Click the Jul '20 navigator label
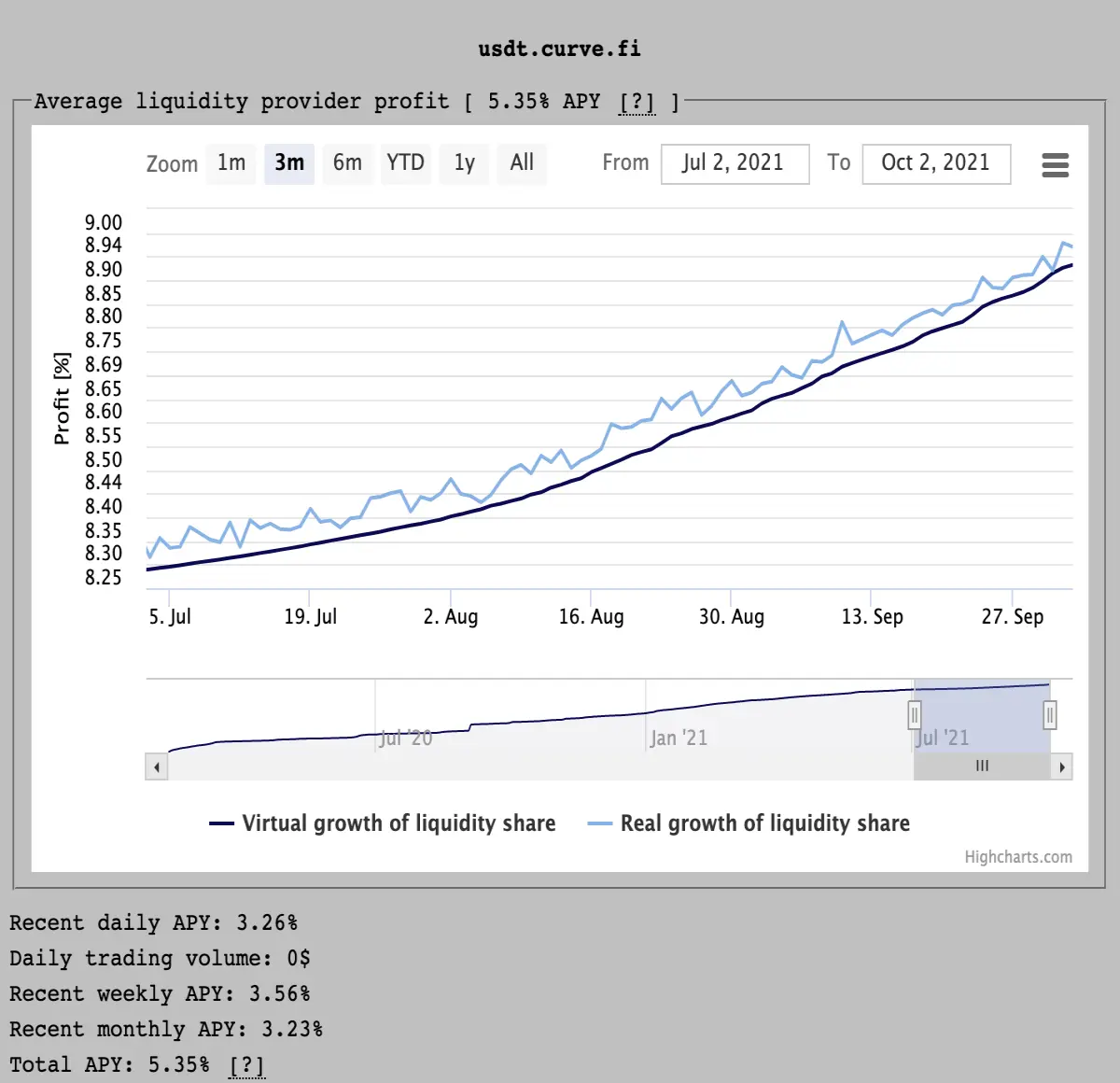 point(406,738)
